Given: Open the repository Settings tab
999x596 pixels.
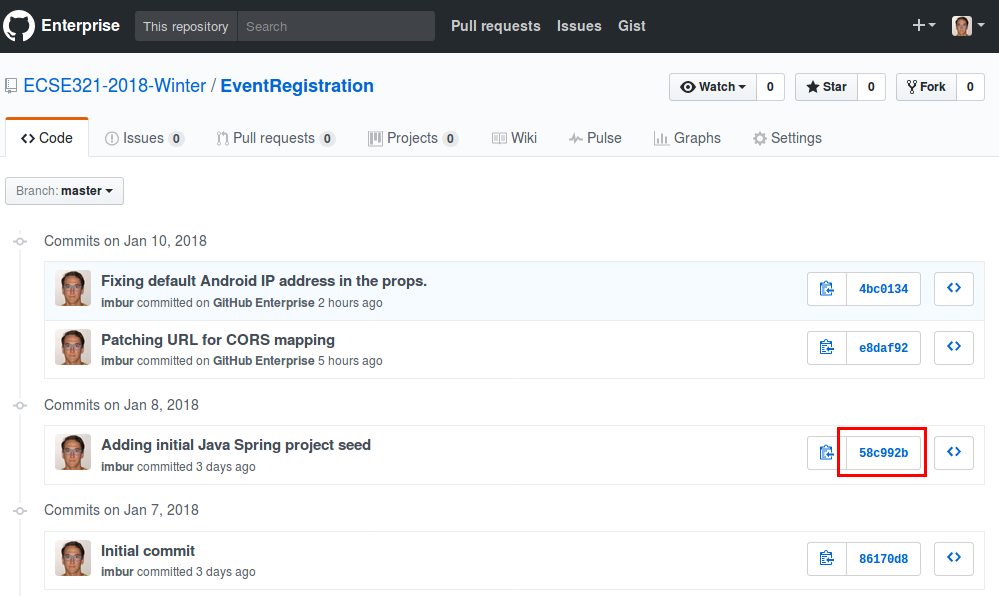Looking at the screenshot, I should (787, 138).
